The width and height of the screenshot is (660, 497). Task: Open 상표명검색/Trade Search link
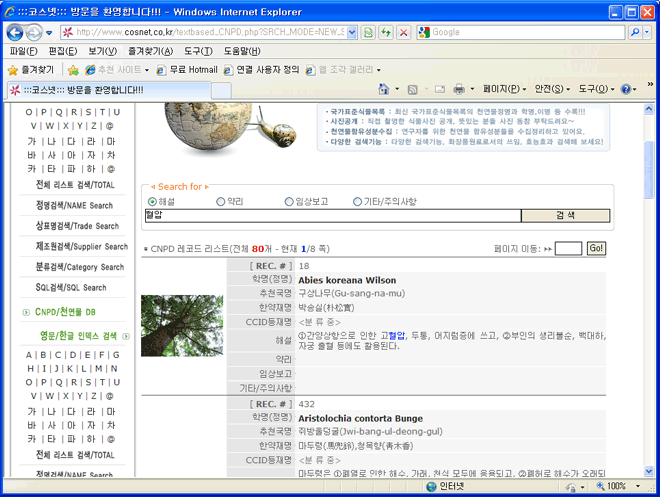click(x=77, y=226)
